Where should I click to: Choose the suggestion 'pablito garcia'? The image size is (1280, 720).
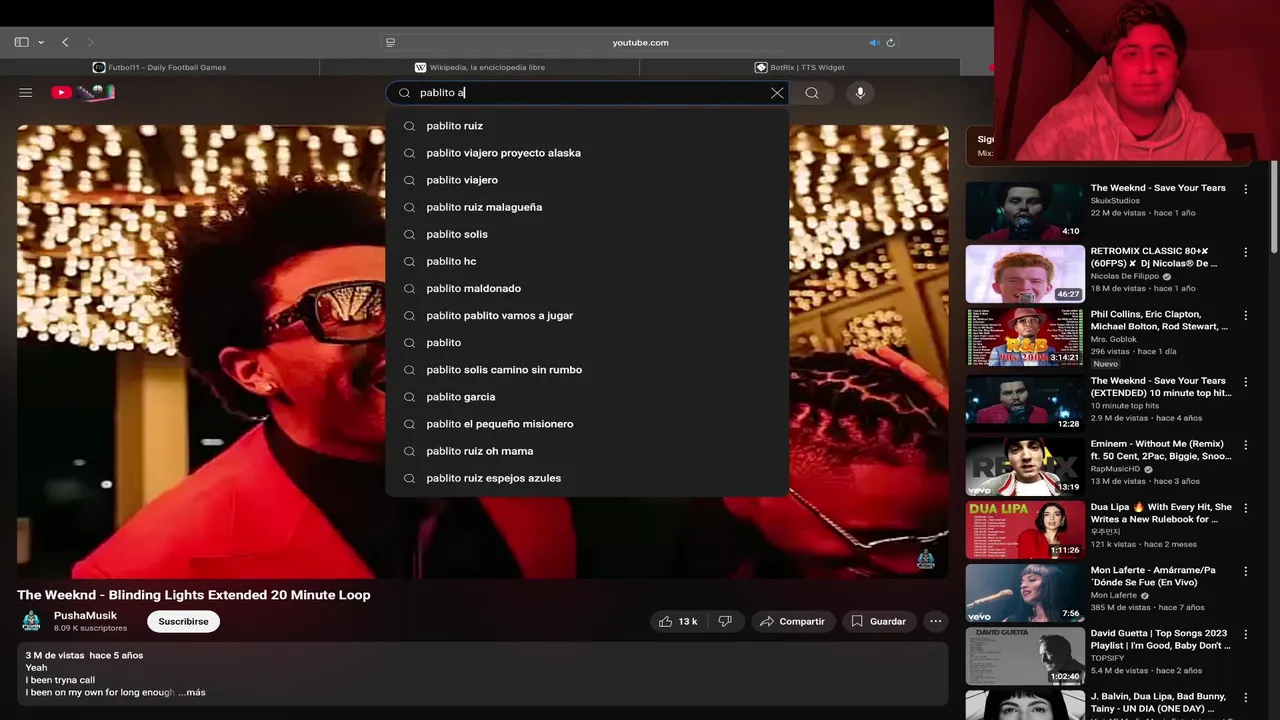coord(587,396)
